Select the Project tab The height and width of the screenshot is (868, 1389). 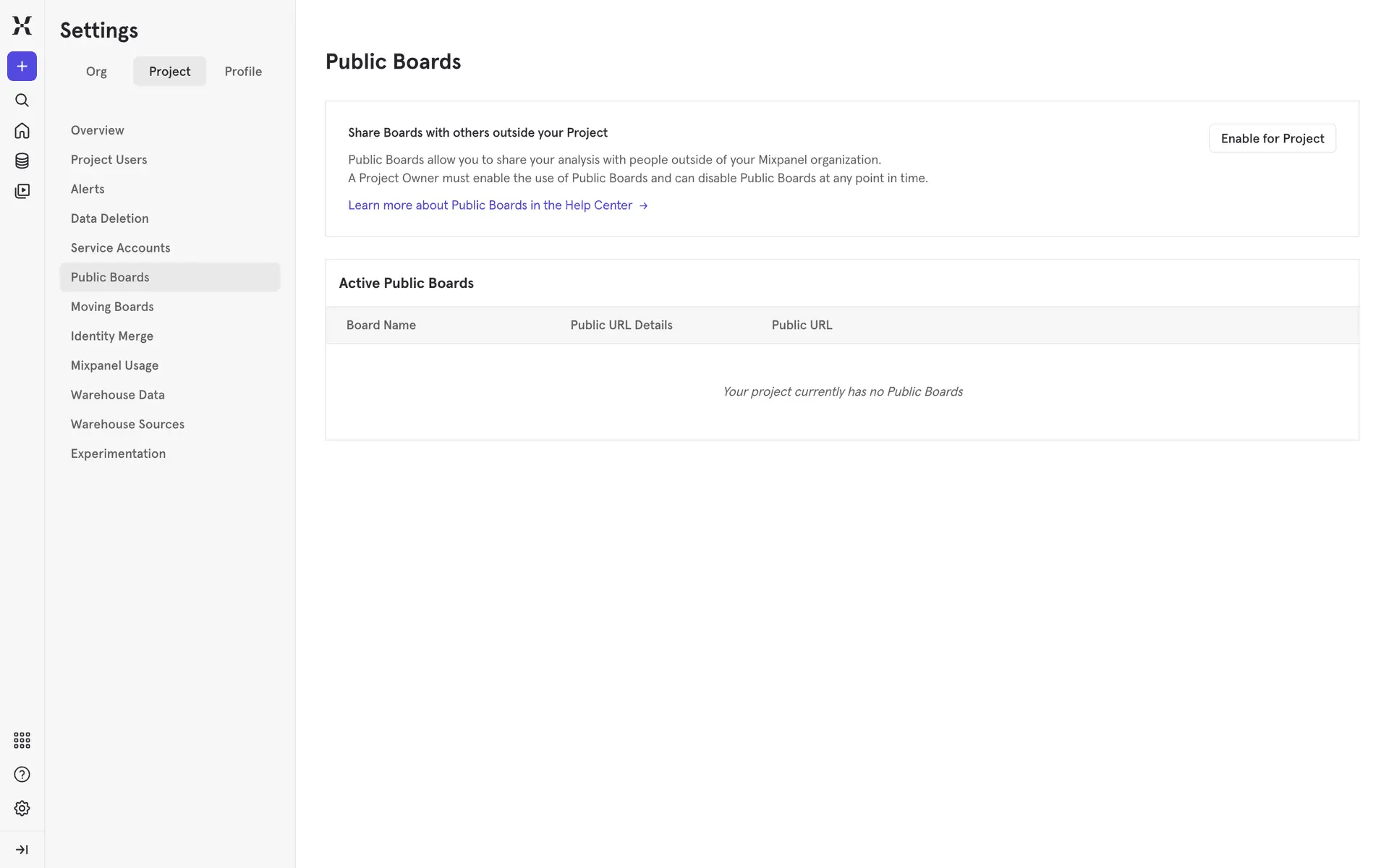169,72
